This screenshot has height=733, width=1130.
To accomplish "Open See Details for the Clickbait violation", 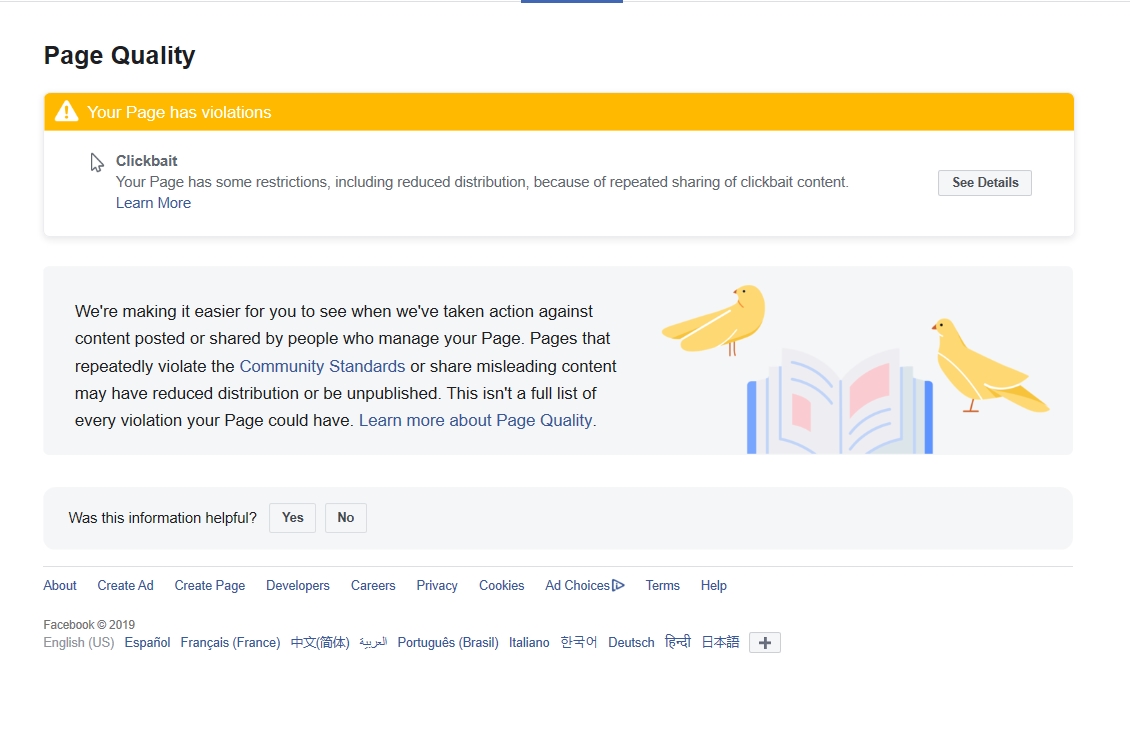I will point(984,182).
